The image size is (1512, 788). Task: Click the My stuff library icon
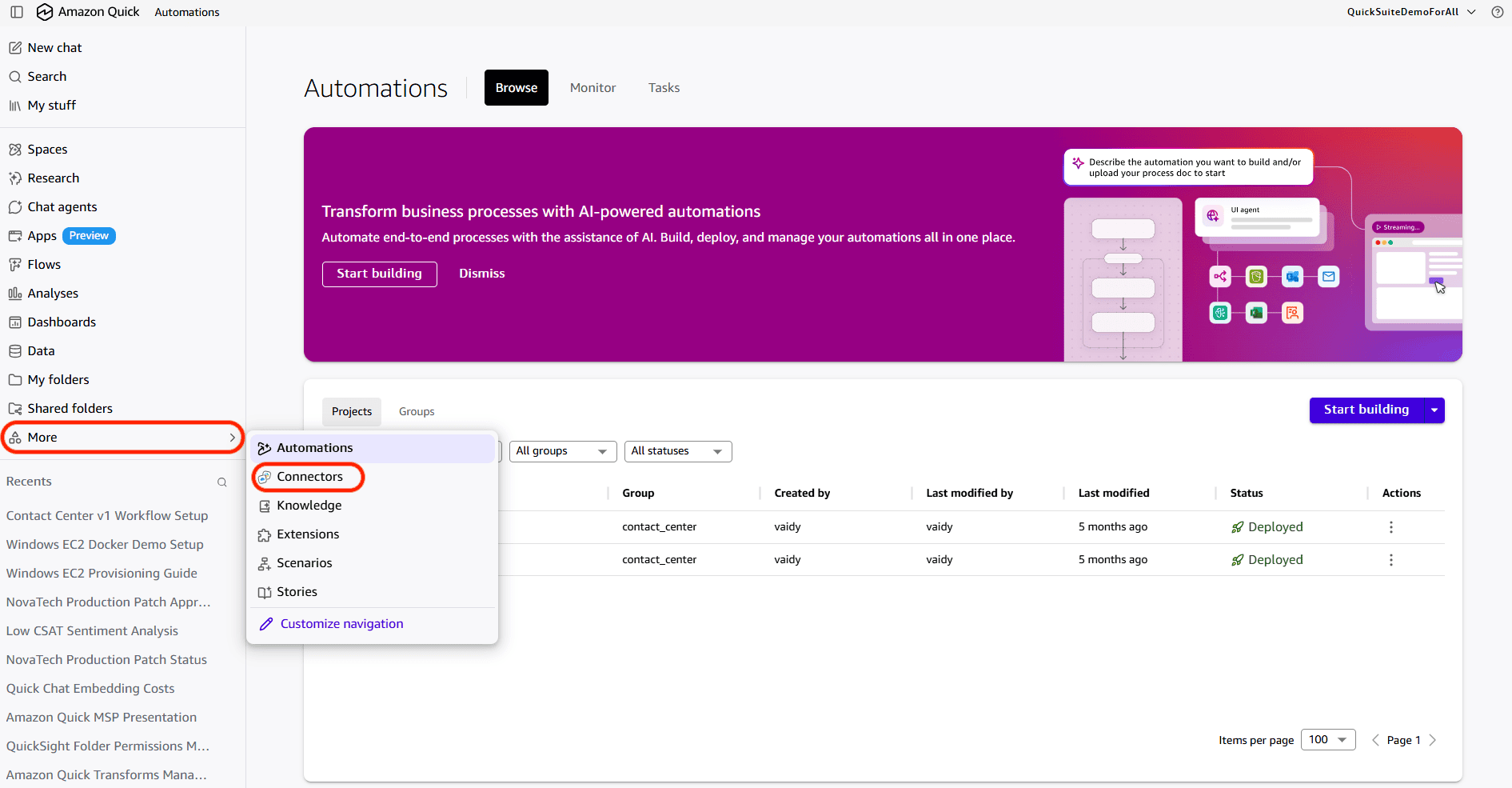click(x=15, y=106)
